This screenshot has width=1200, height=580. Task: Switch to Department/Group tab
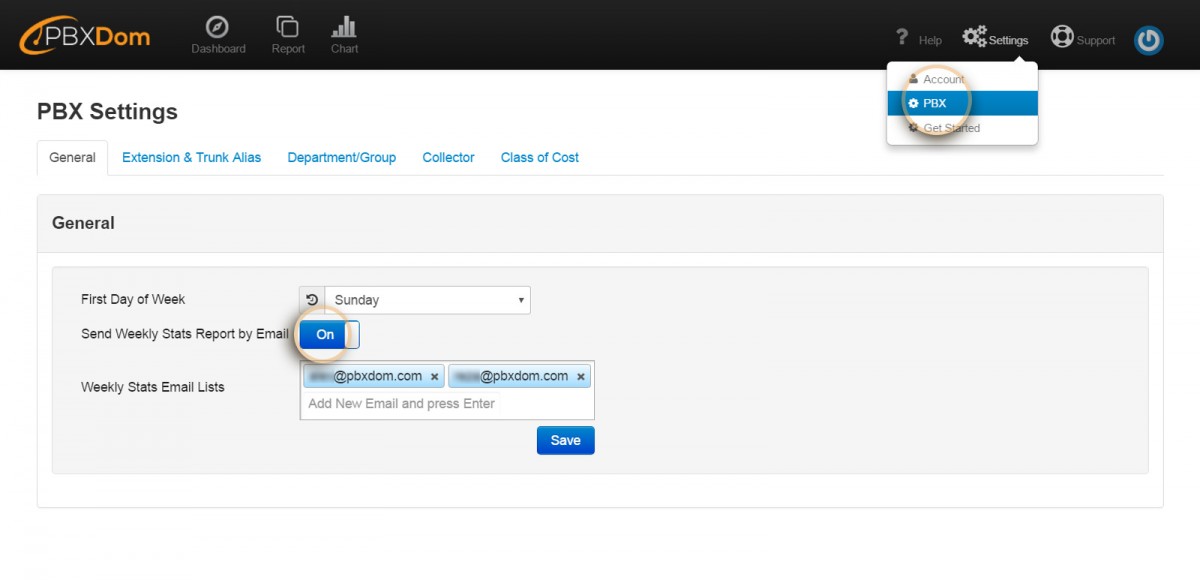point(341,157)
